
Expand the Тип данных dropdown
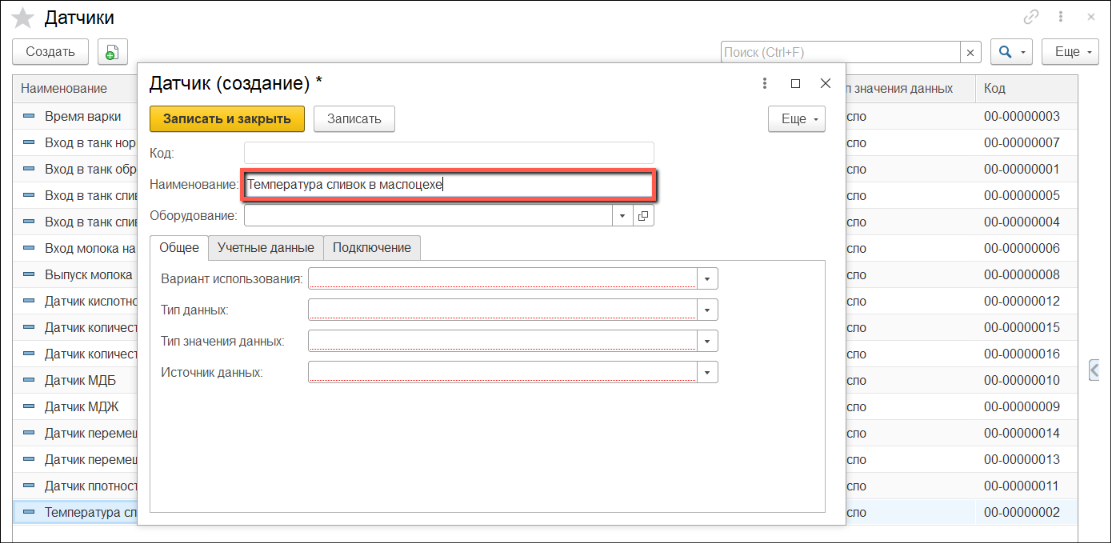pyautogui.click(x=708, y=310)
